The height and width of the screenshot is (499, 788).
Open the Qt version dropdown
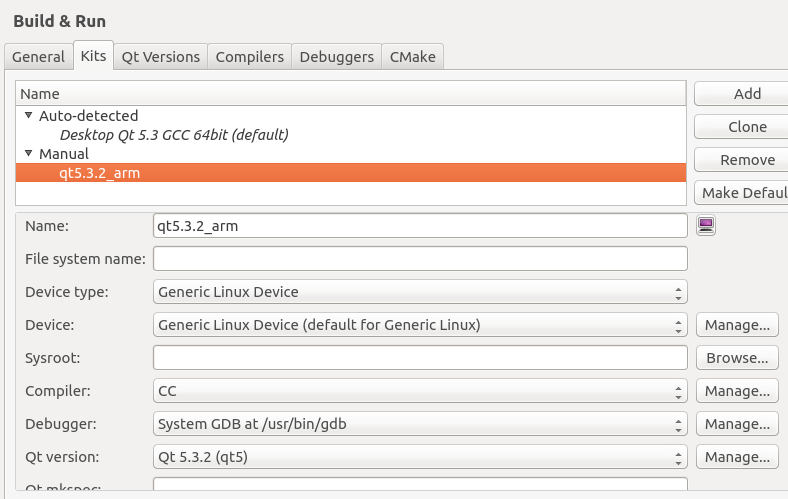[420, 457]
